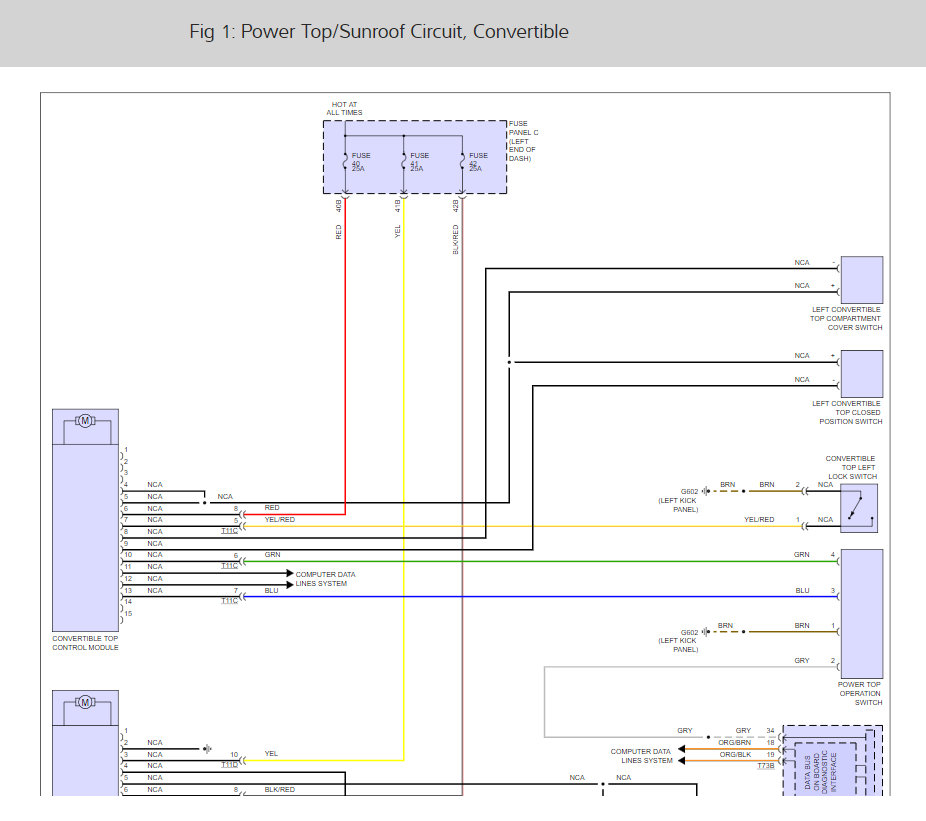Click the Power Top Operation Switch box
Screen dimensions: 926x821
[862, 614]
